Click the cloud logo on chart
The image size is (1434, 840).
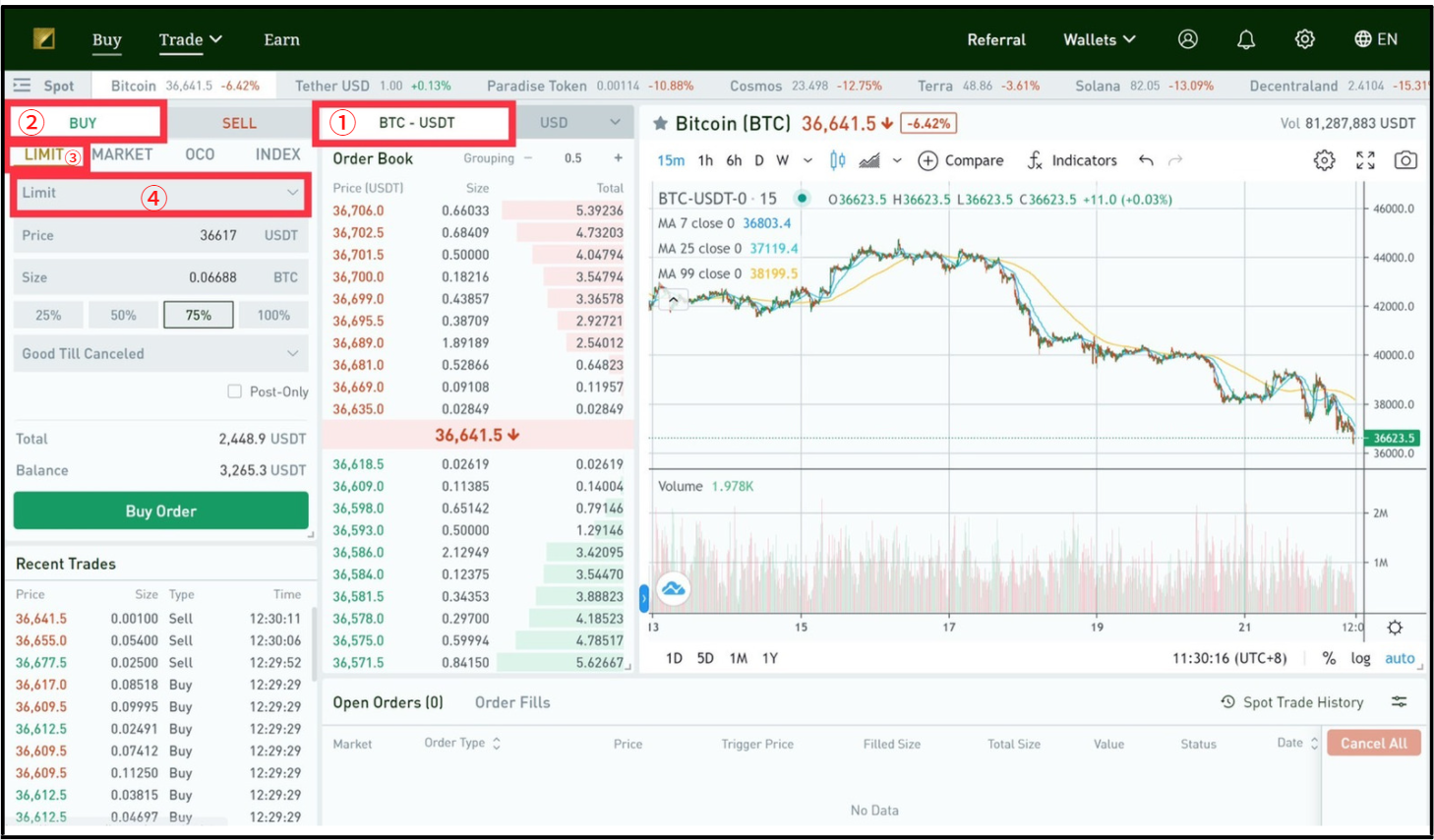tap(674, 589)
